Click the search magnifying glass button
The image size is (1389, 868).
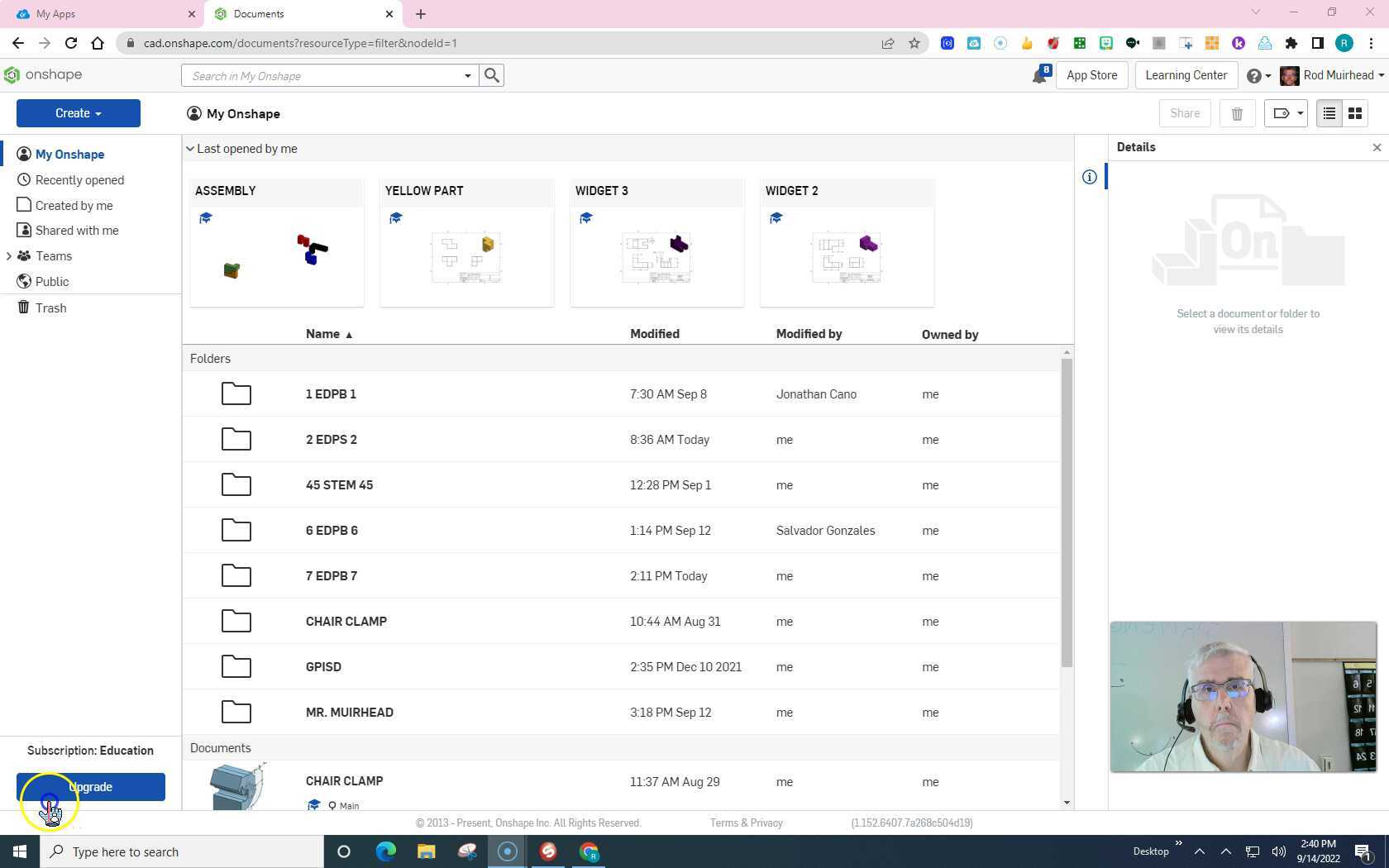[x=492, y=75]
